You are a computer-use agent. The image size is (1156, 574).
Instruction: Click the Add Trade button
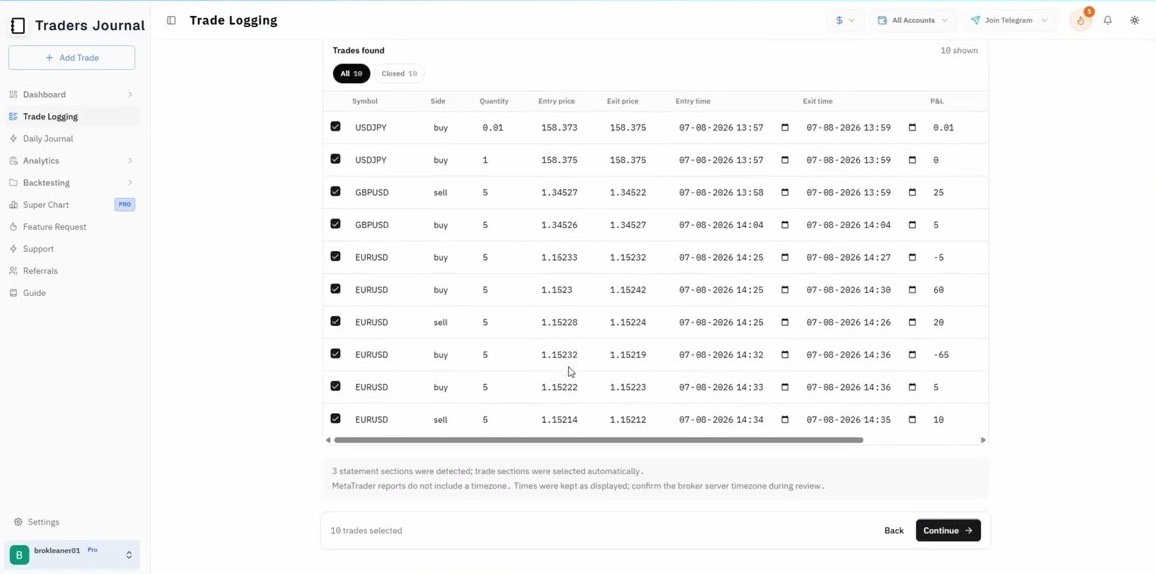[72, 57]
